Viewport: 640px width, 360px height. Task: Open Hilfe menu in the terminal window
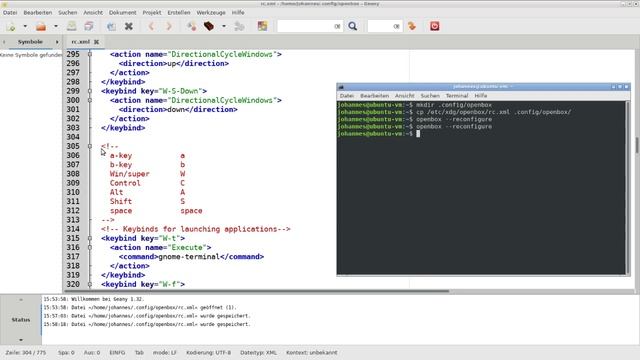(480, 96)
